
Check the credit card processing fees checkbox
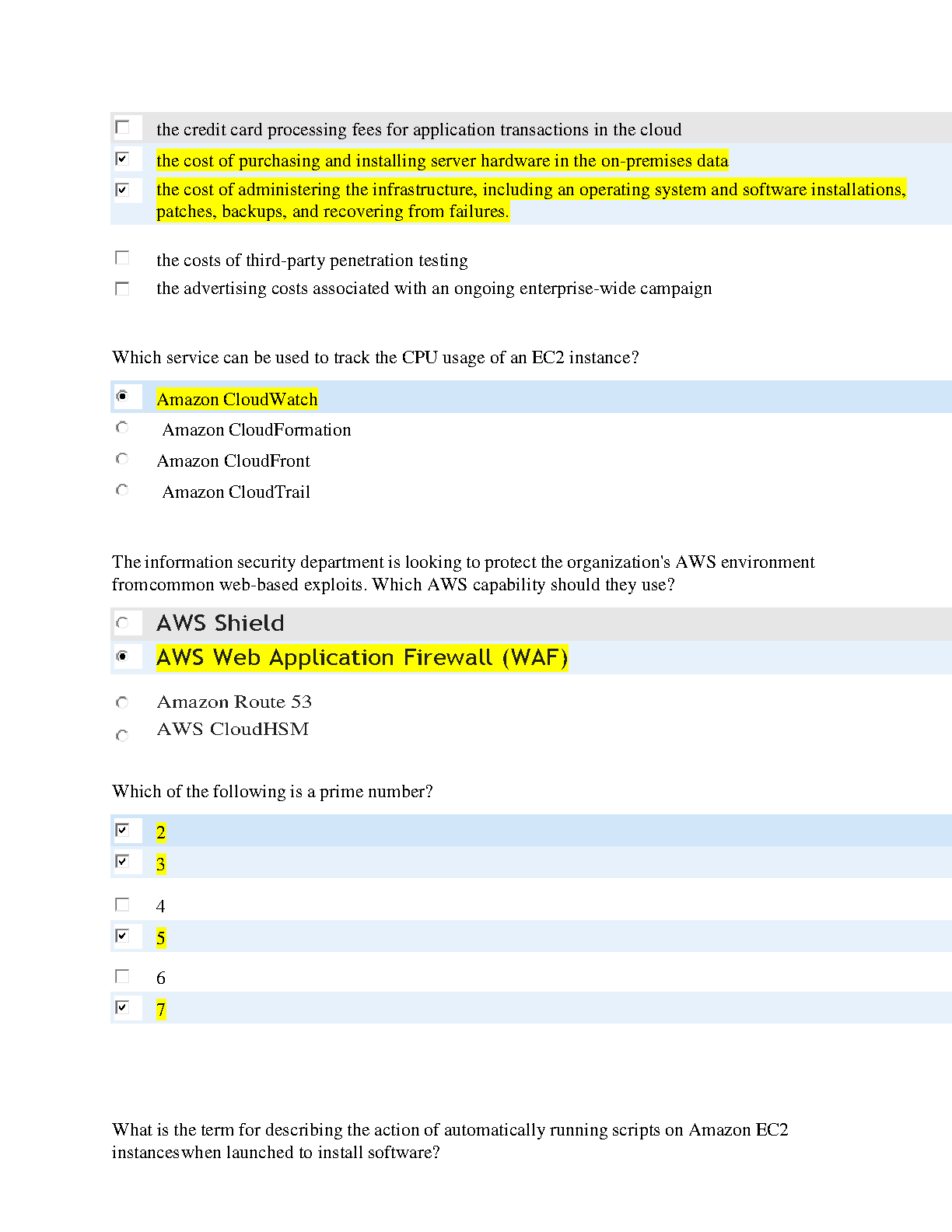[122, 128]
